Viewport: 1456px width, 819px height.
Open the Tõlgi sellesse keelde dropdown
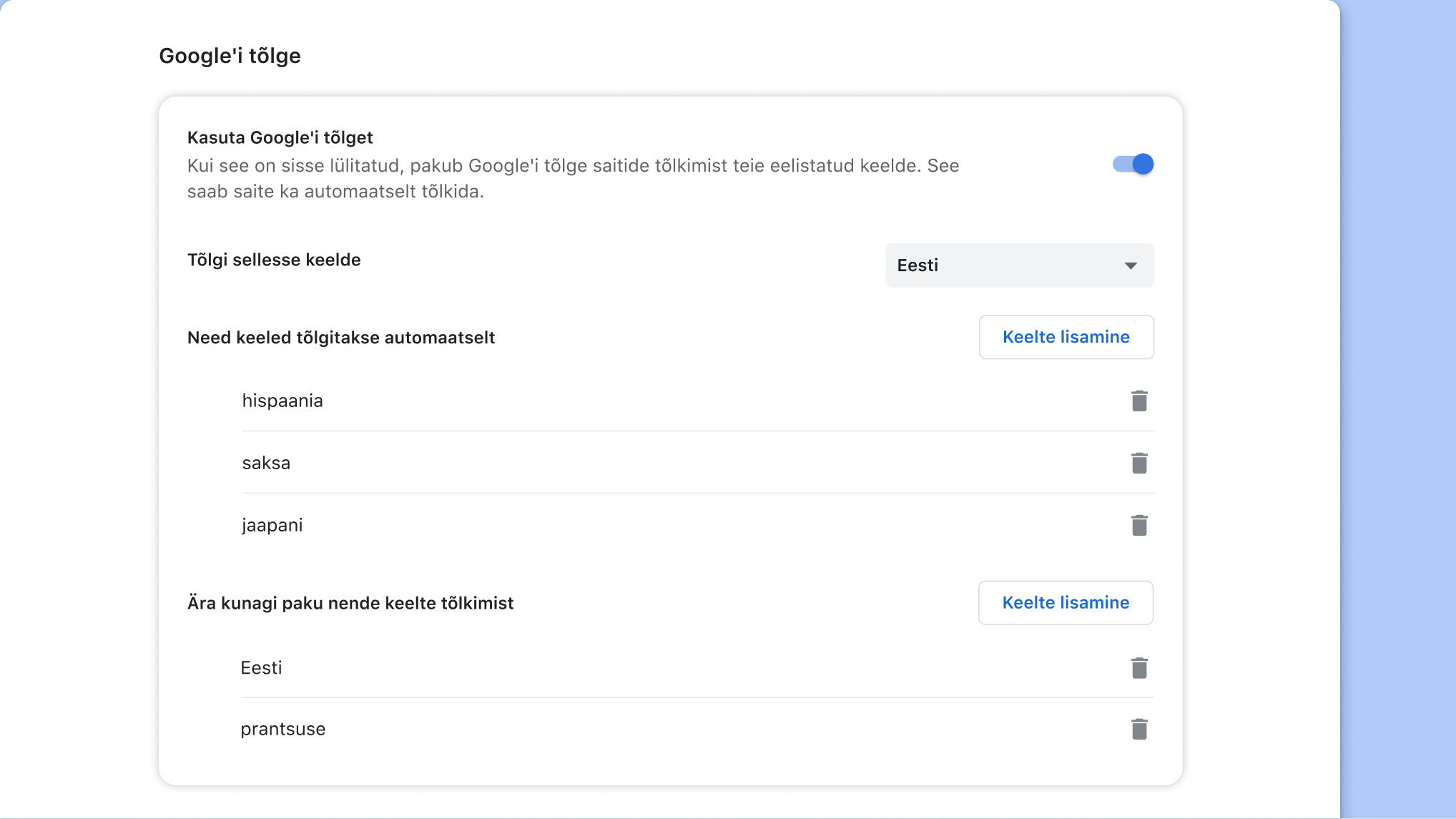click(1019, 265)
